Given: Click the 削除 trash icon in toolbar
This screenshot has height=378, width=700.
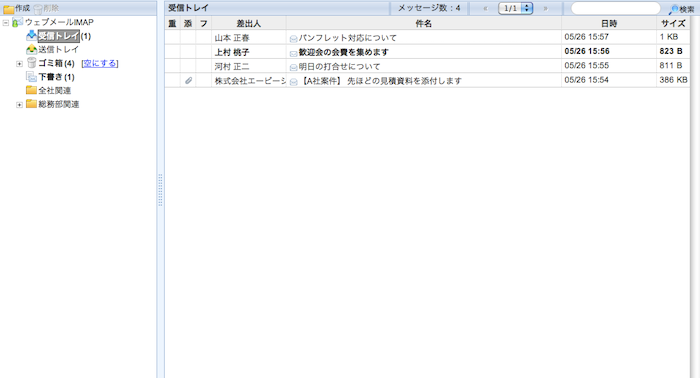Looking at the screenshot, I should point(38,9).
